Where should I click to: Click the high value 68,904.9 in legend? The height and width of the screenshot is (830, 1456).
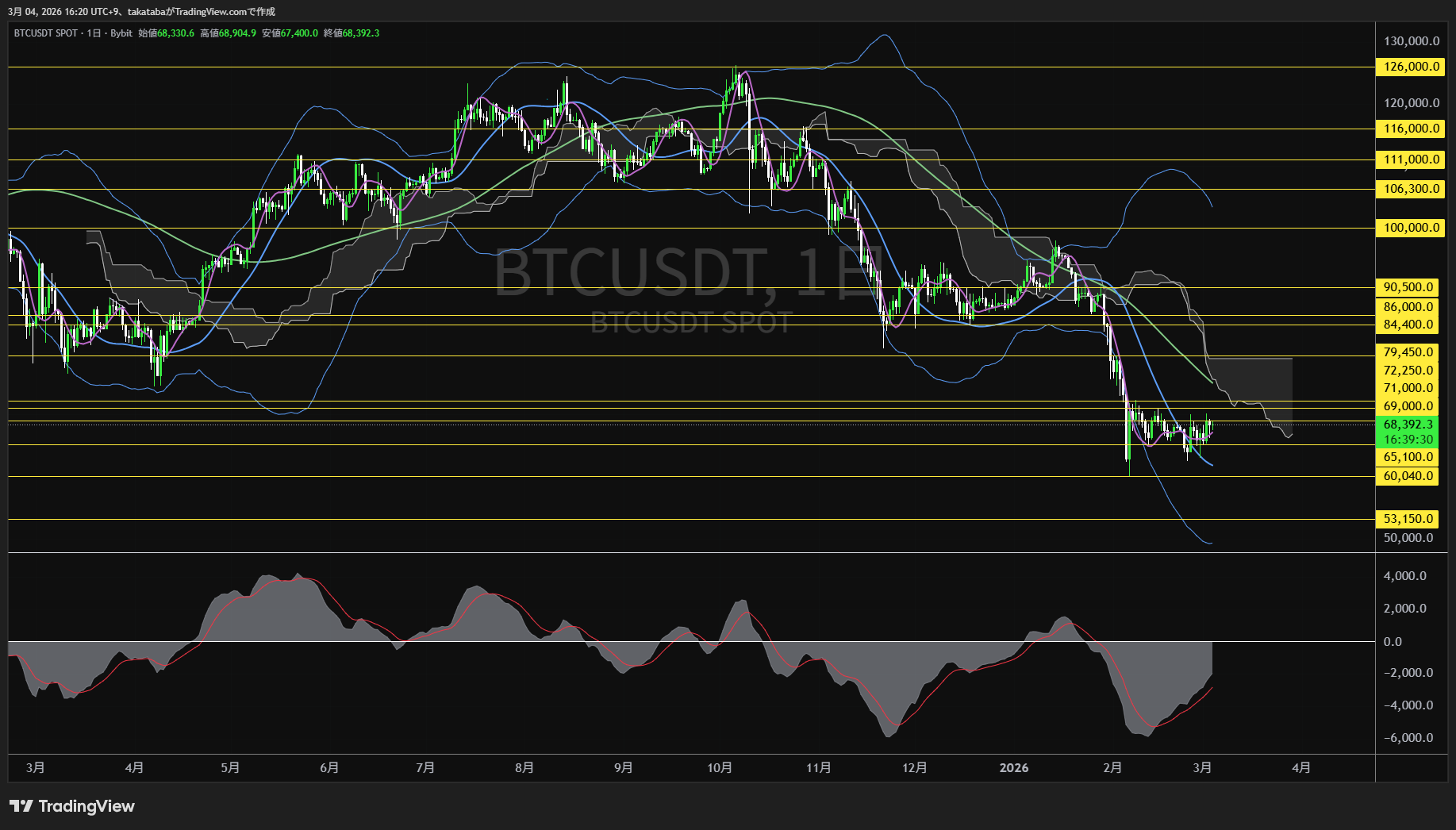(x=237, y=33)
